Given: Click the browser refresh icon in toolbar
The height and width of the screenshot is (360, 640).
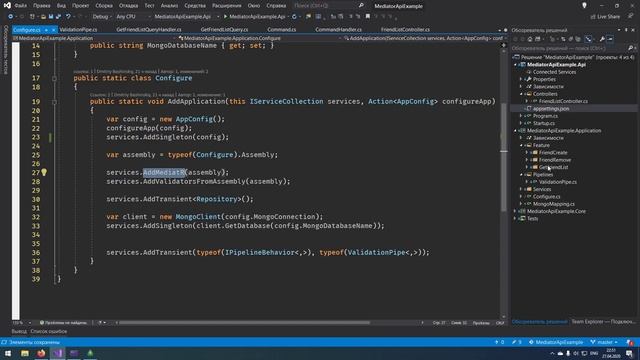Looking at the screenshot, I should click(294, 17).
